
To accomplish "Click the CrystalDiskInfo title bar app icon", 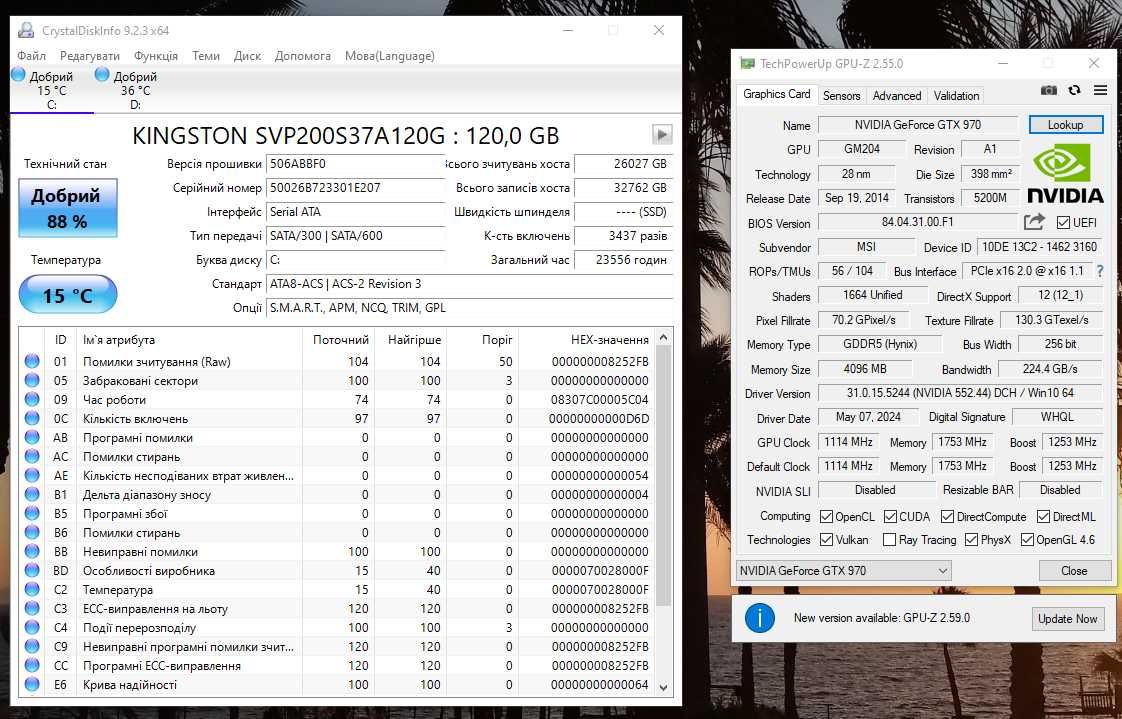I will [x=26, y=30].
